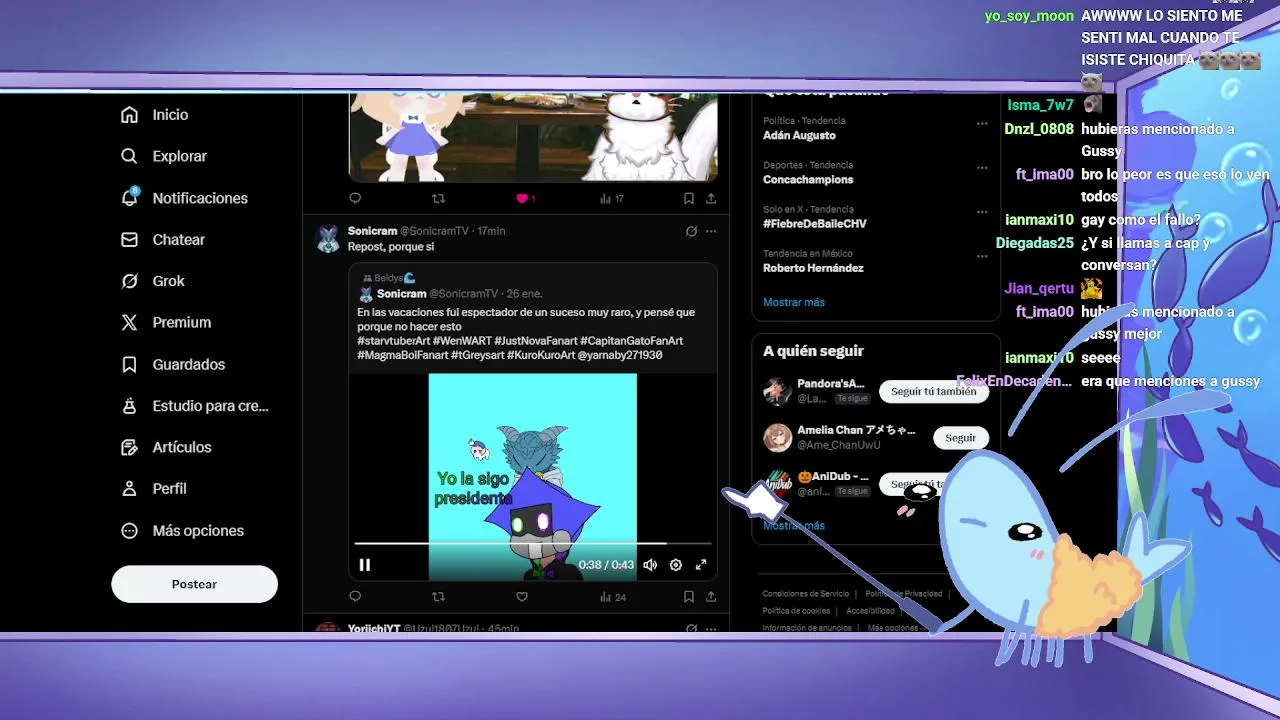This screenshot has width=1280, height=720.
Task: Open more options for Concachampions trend
Action: (982, 168)
